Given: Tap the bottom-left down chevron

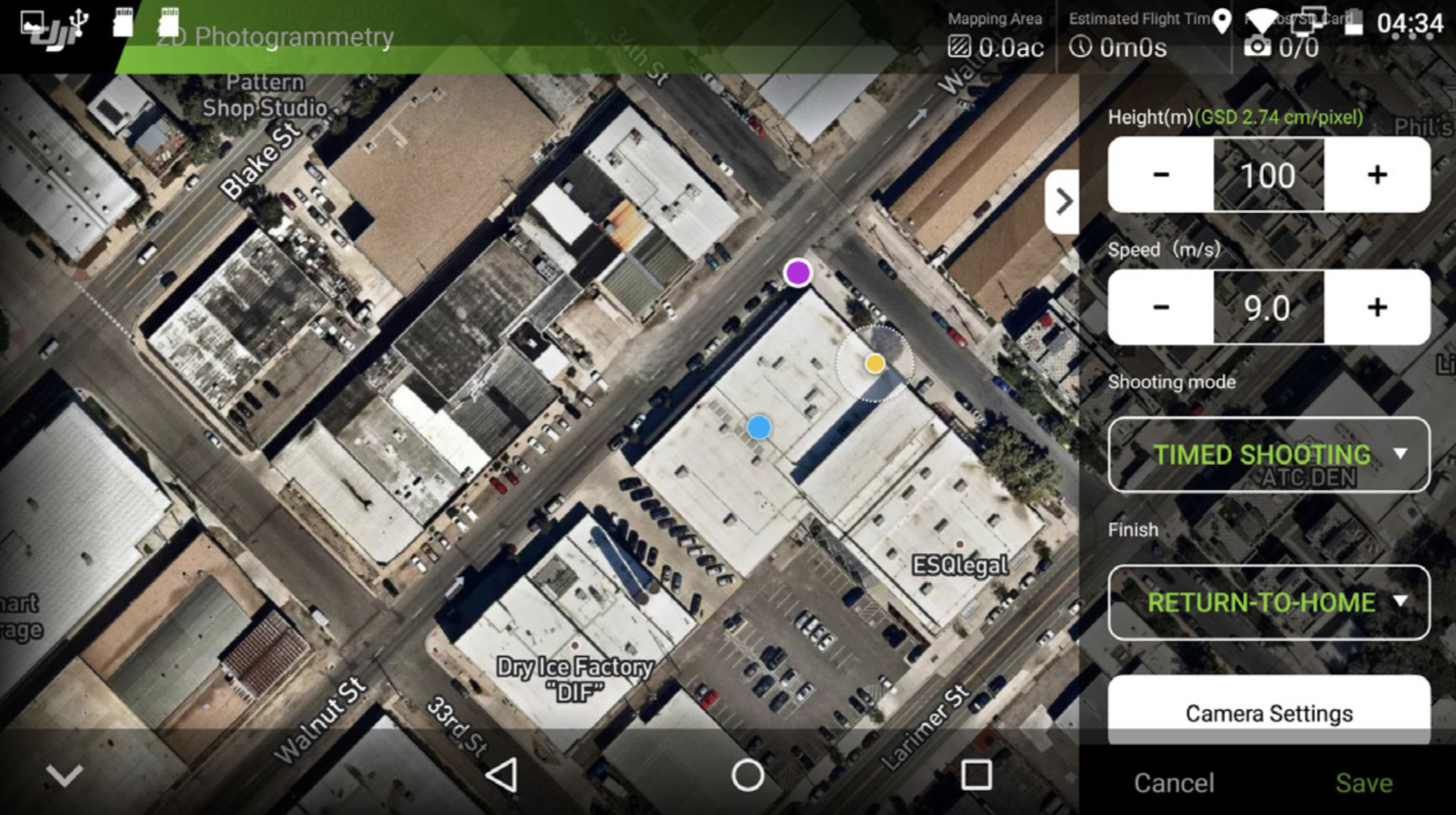Looking at the screenshot, I should point(65,775).
